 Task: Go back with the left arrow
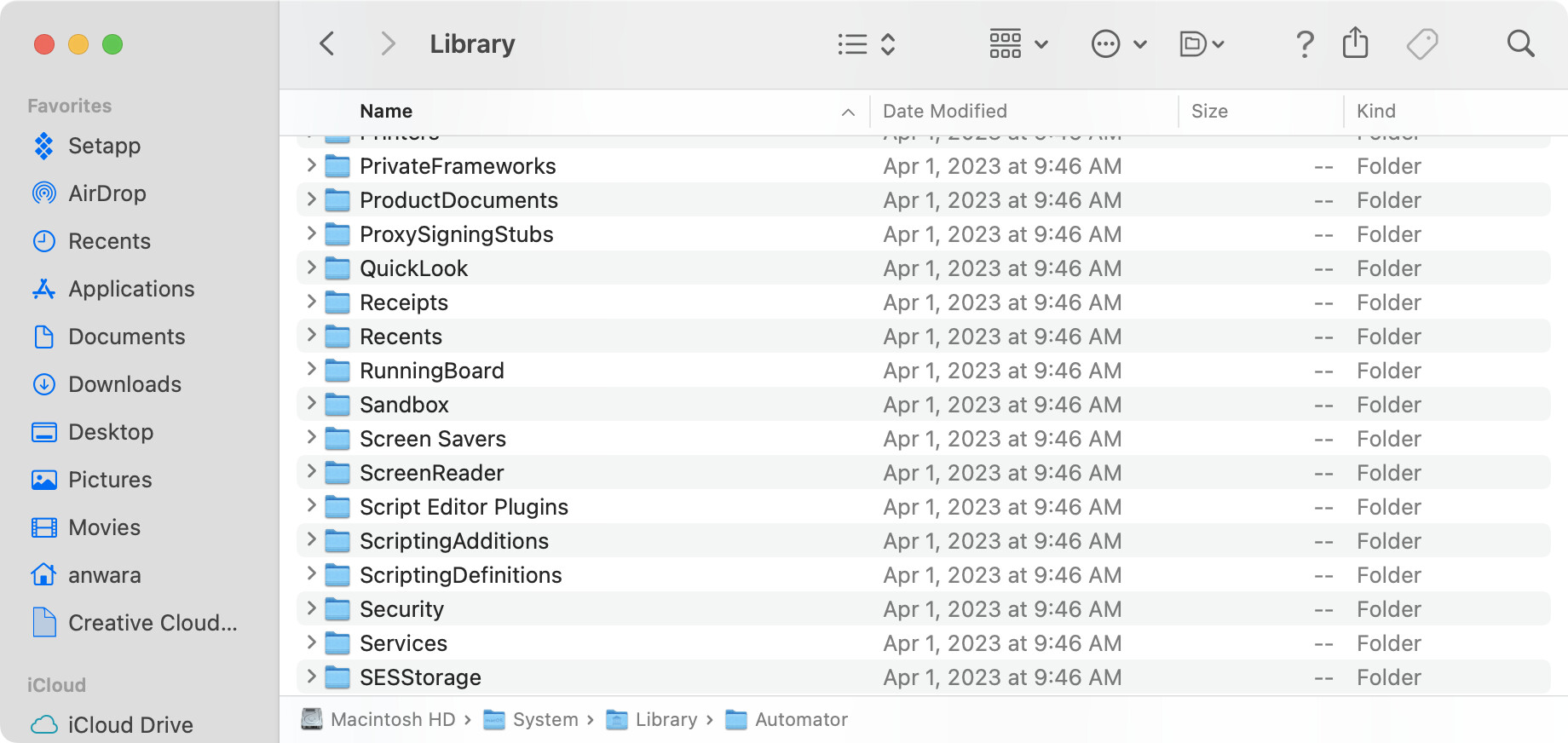click(327, 43)
